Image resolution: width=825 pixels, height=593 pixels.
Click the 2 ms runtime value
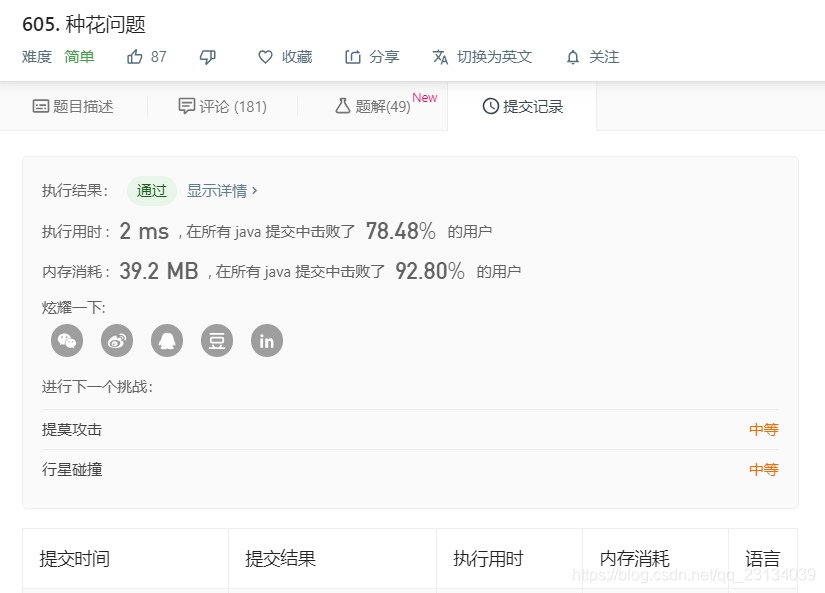coord(144,231)
